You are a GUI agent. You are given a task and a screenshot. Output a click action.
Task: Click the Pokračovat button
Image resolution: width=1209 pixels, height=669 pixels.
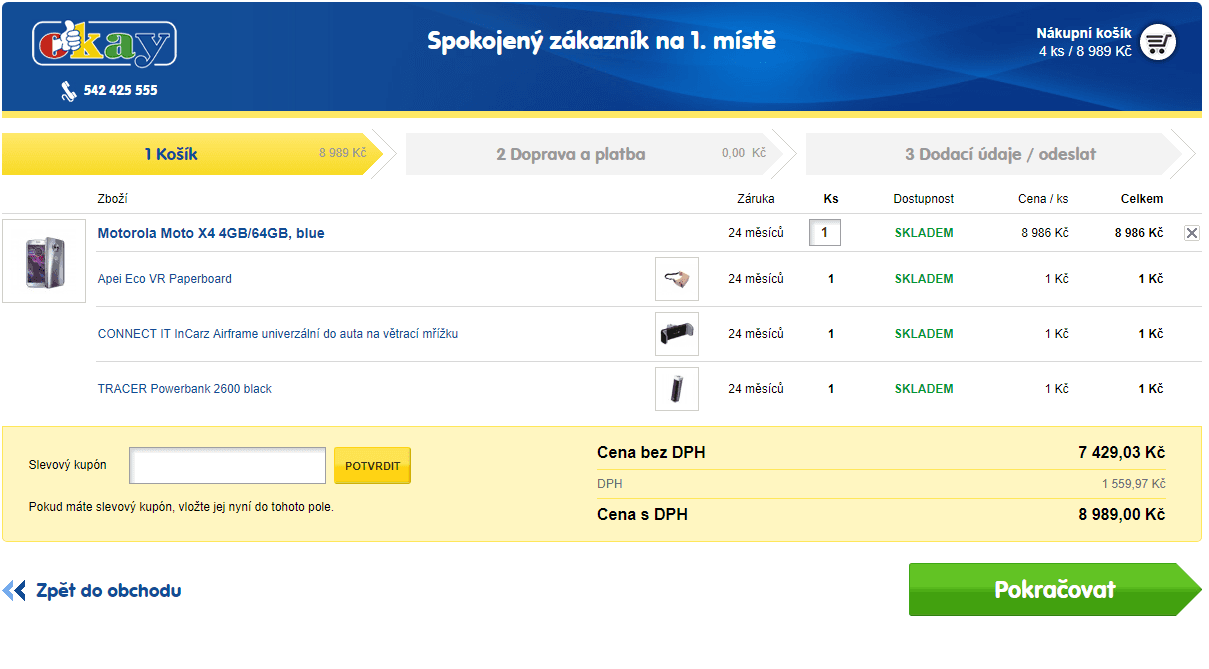1055,590
